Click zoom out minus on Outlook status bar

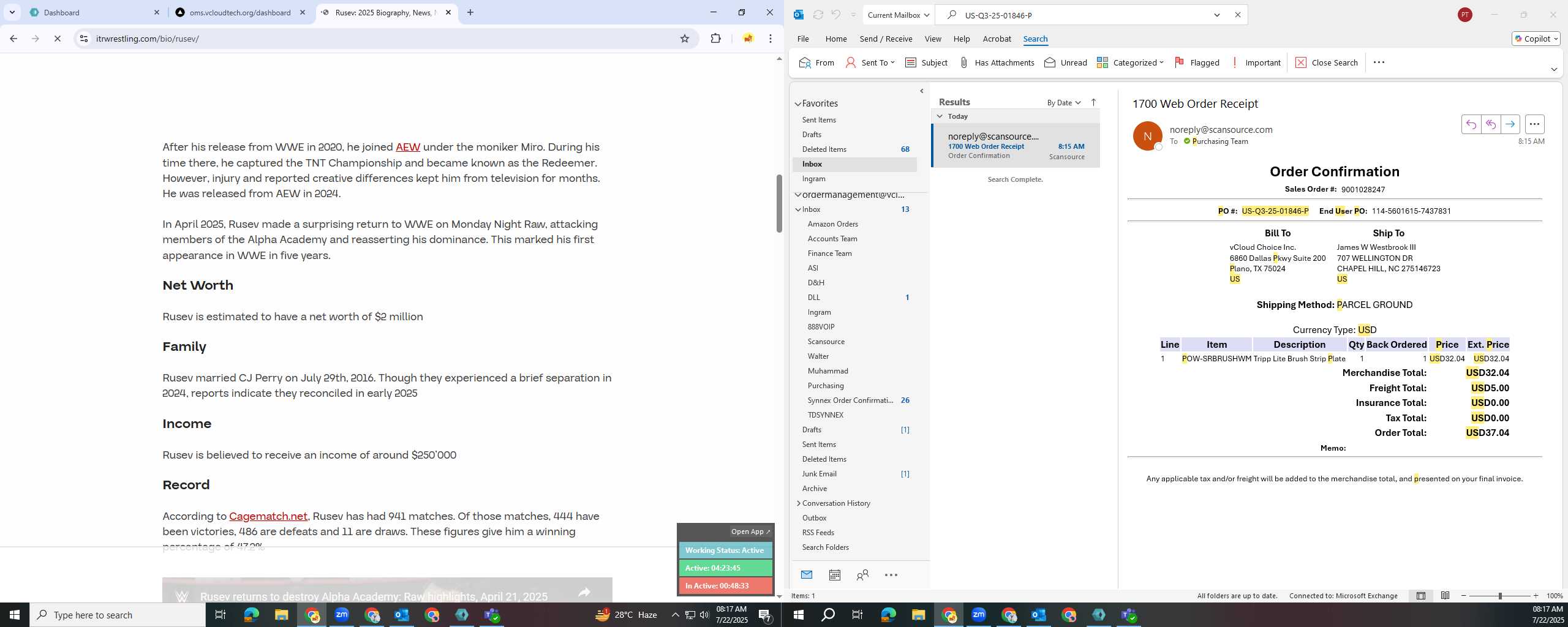pyautogui.click(x=1464, y=596)
